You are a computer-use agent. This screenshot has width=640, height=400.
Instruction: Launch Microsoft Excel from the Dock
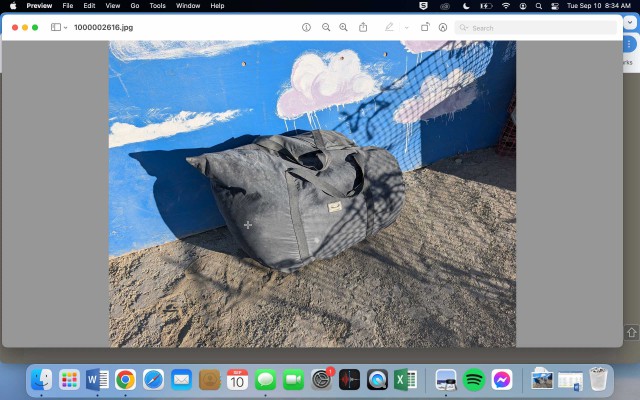click(x=405, y=380)
